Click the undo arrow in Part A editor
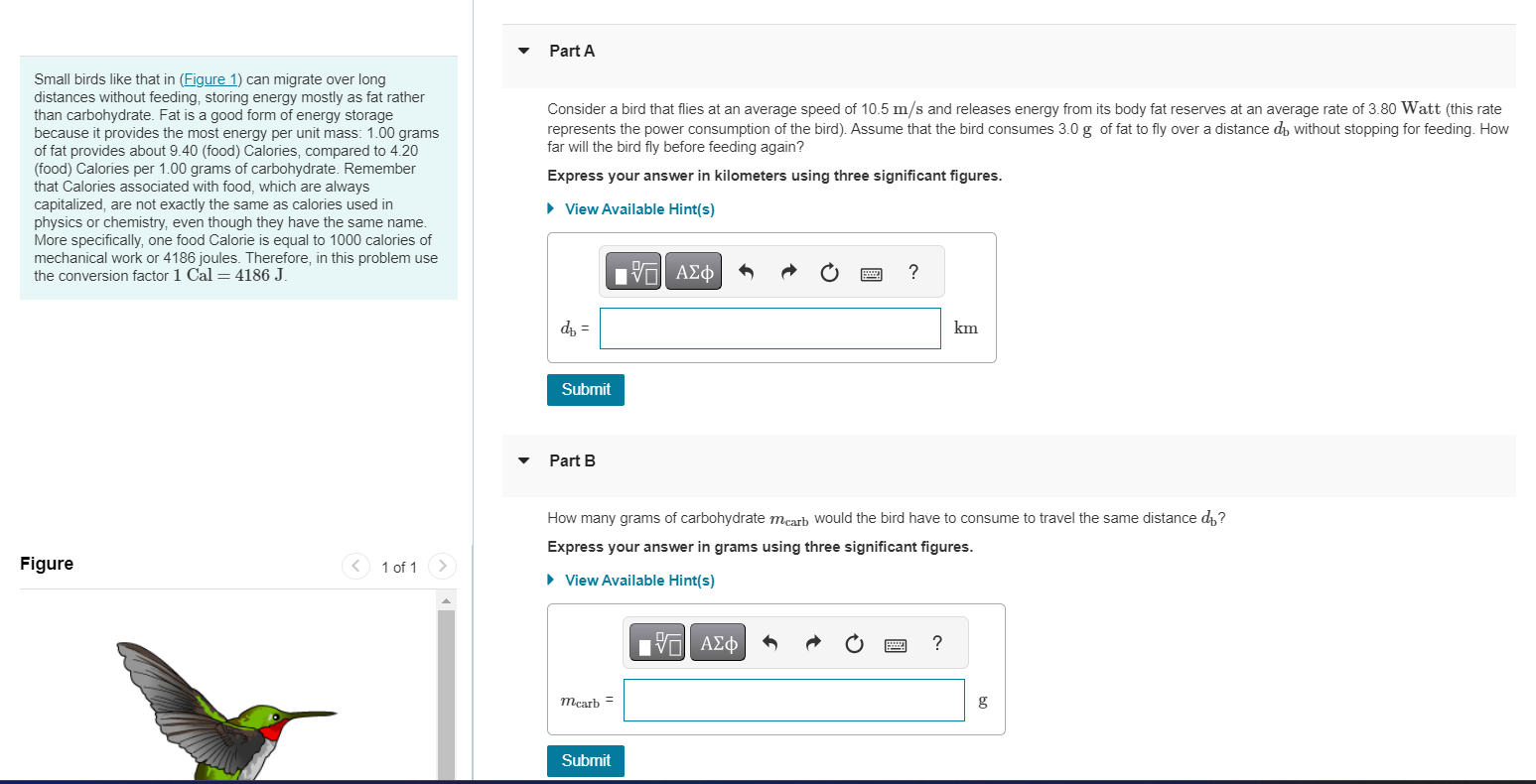Image resolution: width=1536 pixels, height=784 pixels. [x=746, y=271]
